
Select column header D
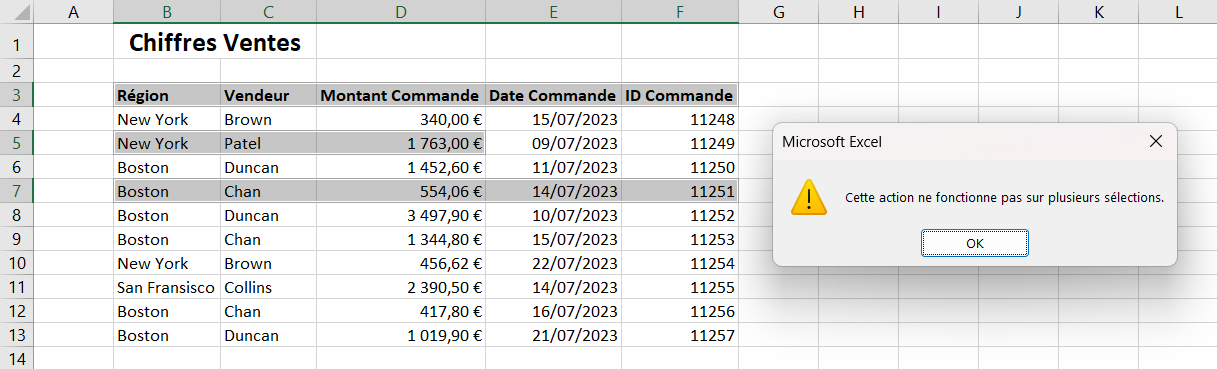click(x=401, y=12)
